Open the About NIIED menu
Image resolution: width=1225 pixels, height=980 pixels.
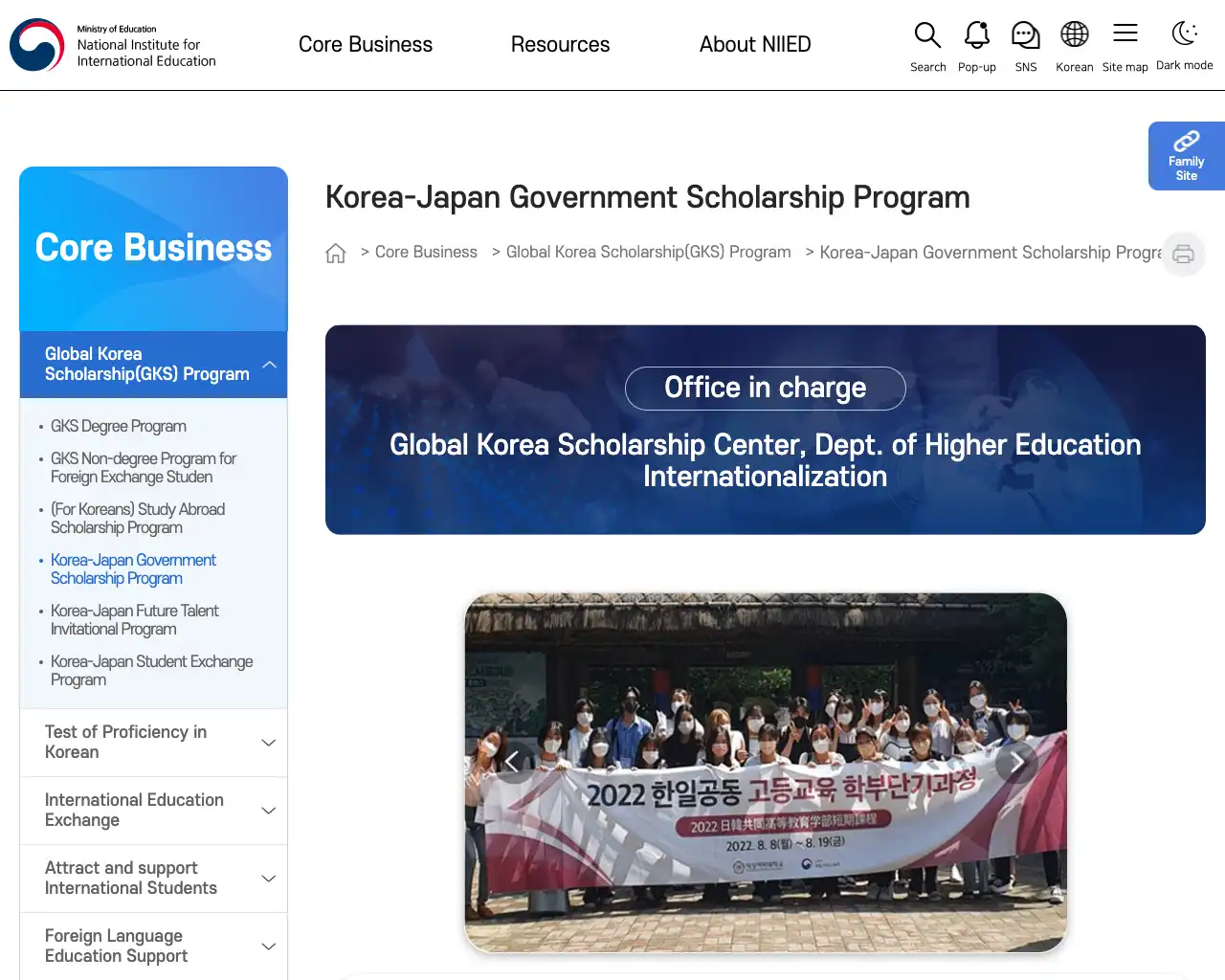pyautogui.click(x=755, y=44)
